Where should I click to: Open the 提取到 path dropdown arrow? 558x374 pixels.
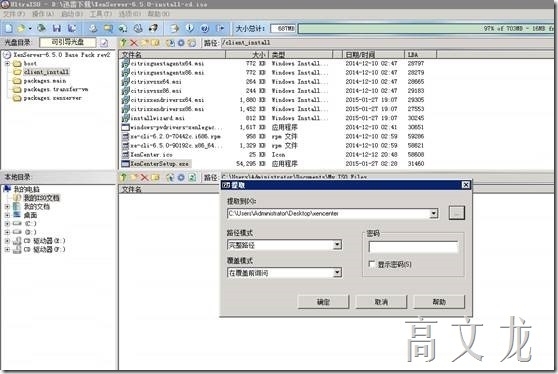point(433,214)
